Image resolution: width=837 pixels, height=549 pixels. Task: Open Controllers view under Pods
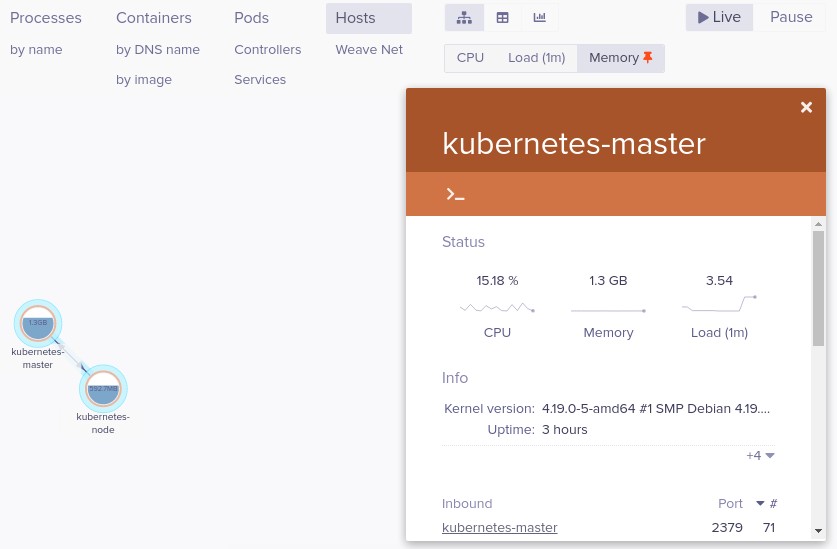267,50
